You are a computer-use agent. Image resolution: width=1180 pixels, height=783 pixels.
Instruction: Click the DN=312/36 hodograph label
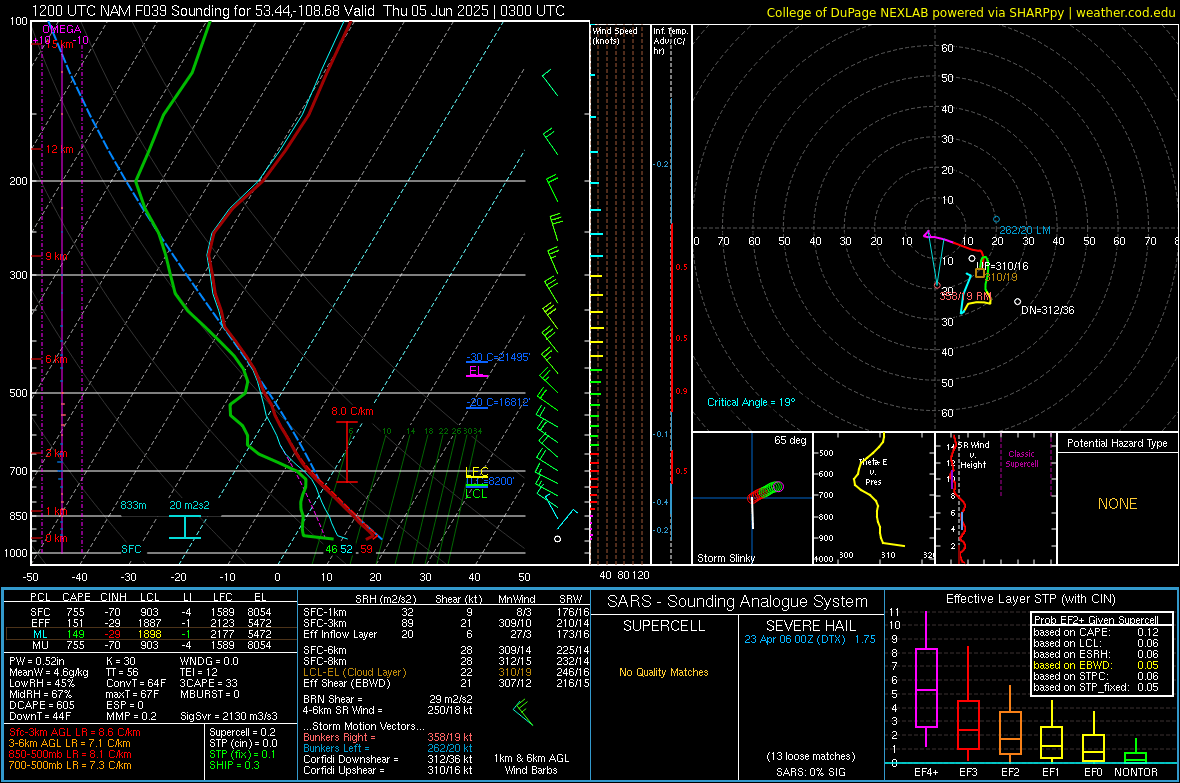coord(1048,310)
